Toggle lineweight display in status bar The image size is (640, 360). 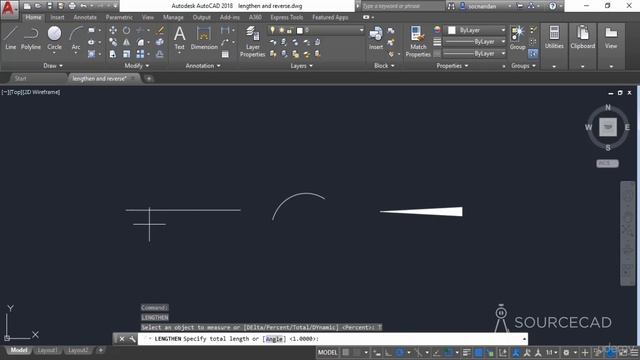tap(467, 352)
